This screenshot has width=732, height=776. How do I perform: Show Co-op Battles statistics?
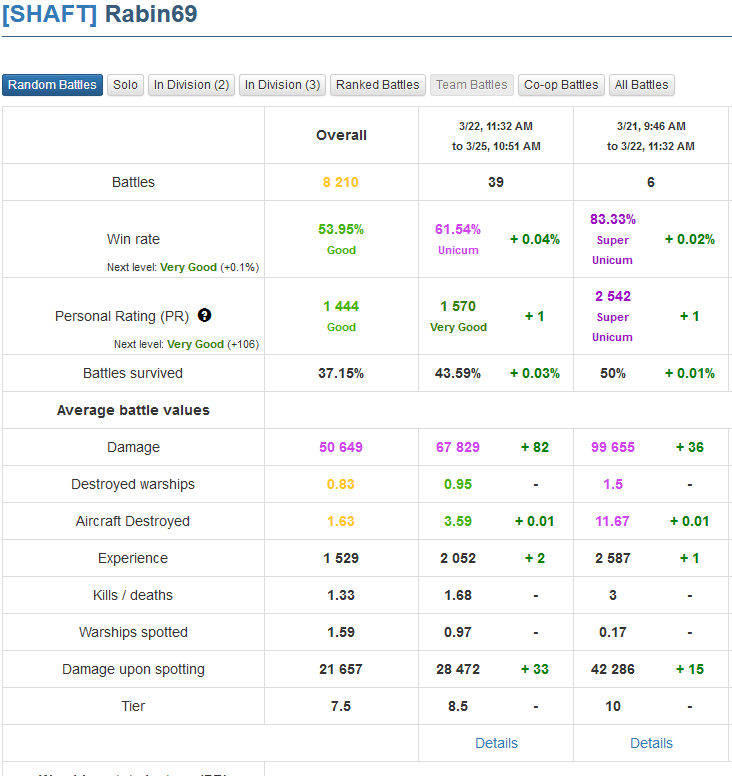click(561, 85)
